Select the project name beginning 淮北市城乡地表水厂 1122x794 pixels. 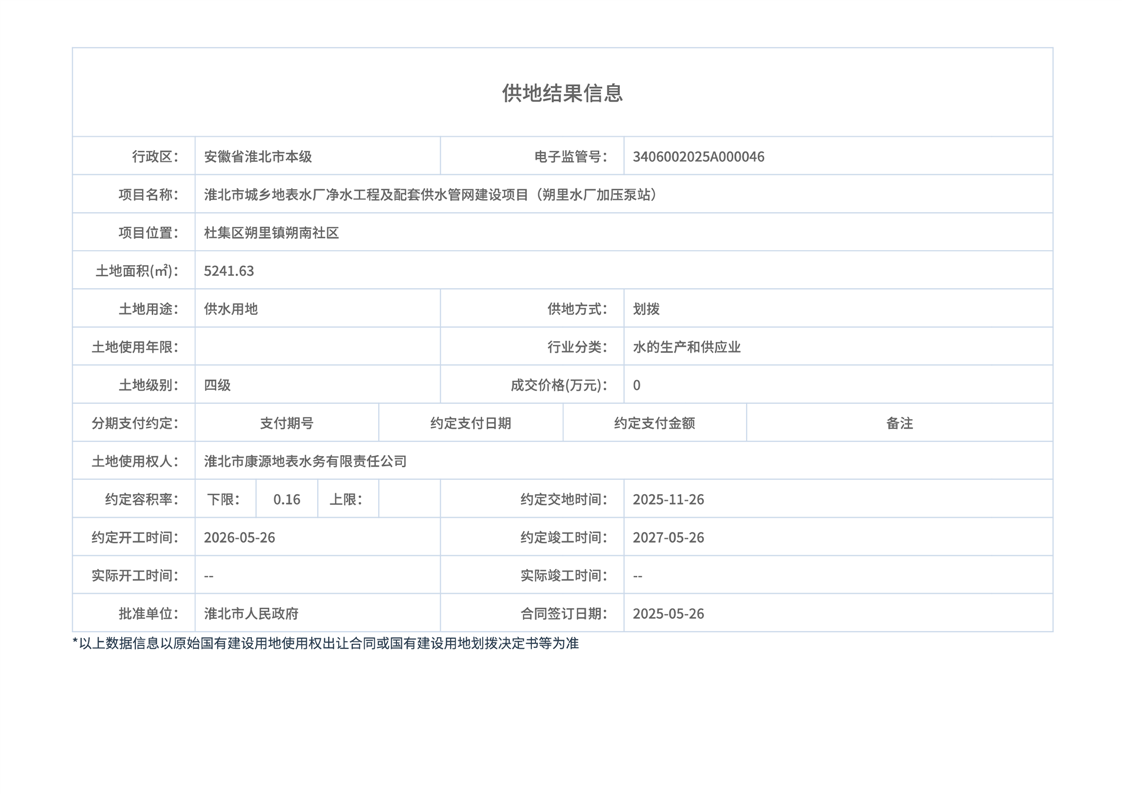coord(431,195)
